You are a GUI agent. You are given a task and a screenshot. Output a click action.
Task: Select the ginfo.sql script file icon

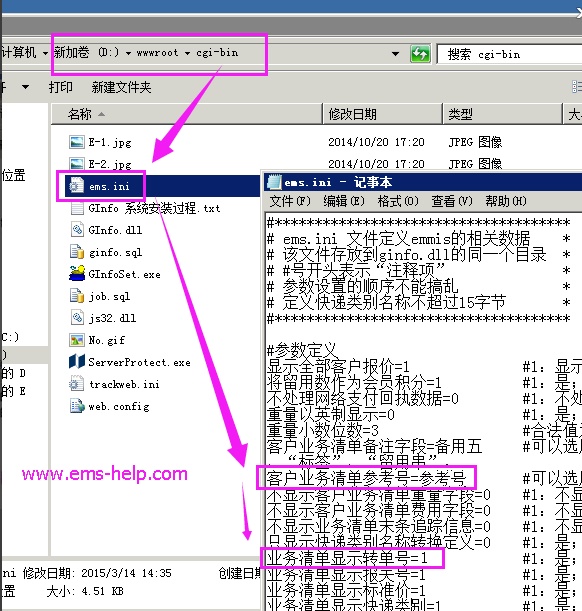click(77, 252)
